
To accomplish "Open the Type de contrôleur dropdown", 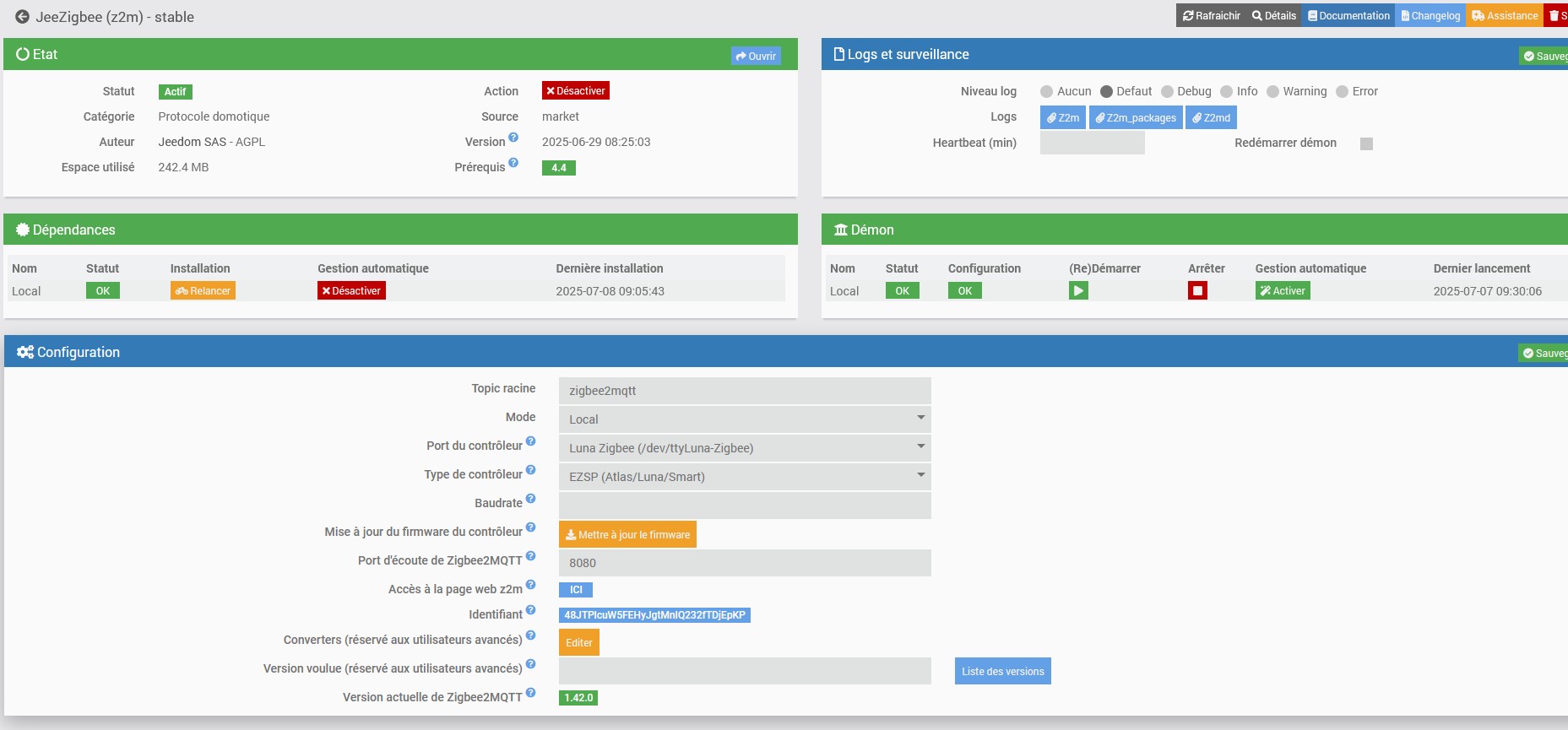I will 745,477.
